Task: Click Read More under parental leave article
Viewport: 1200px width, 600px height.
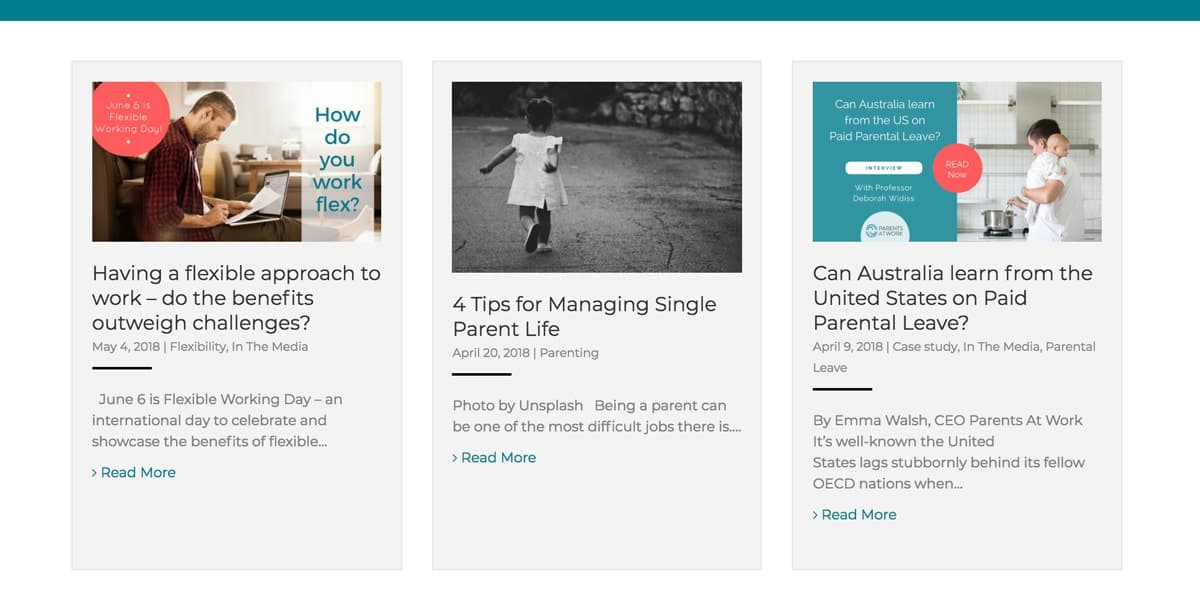Action: point(855,514)
